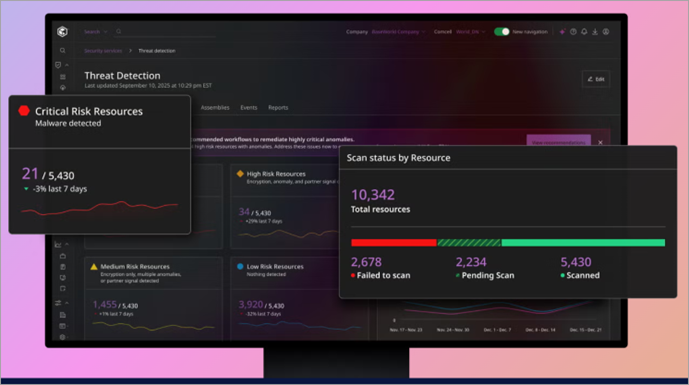
Task: Collapse the shield section chevron in sidebar
Action: coord(67,65)
